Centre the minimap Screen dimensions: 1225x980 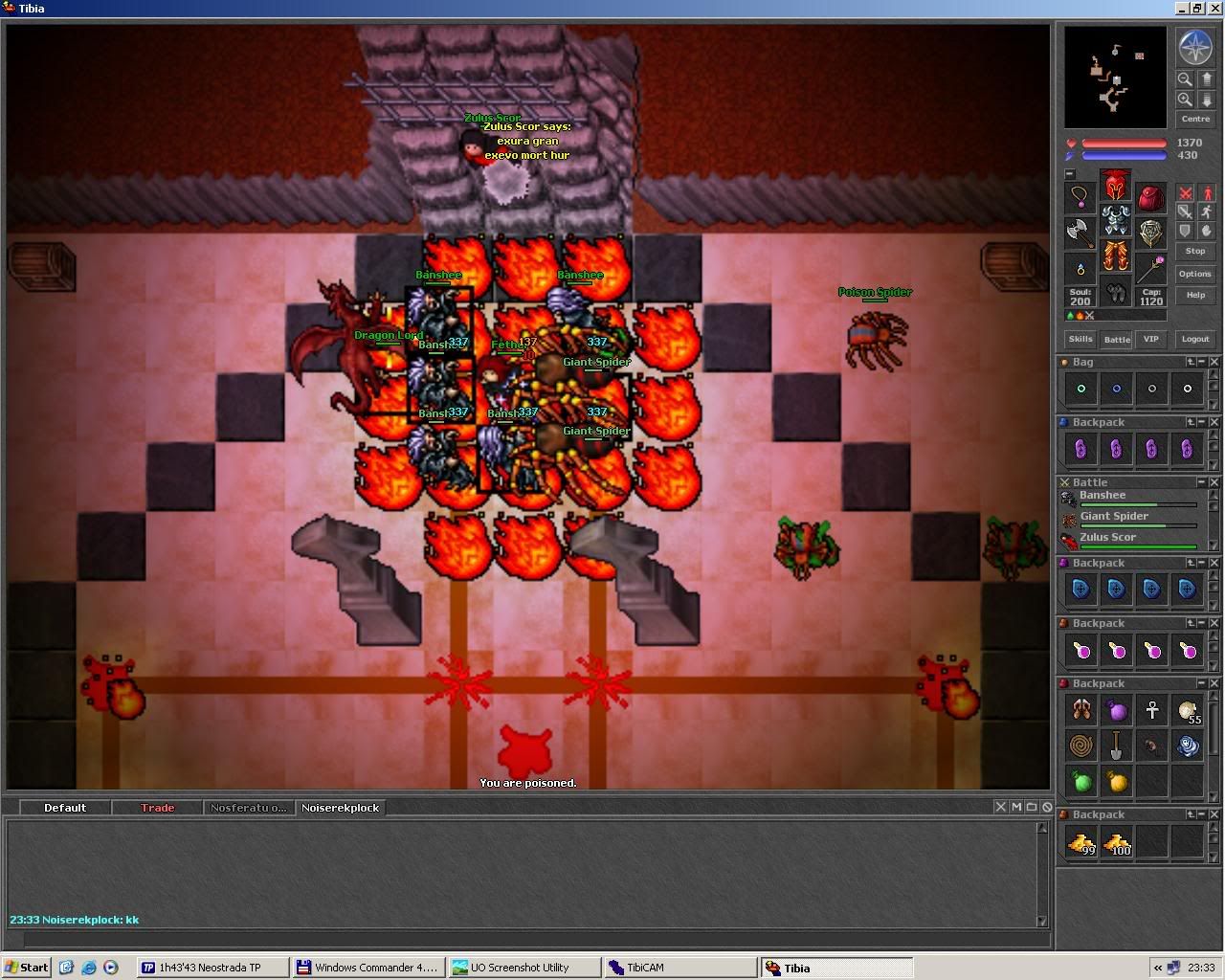(1195, 119)
